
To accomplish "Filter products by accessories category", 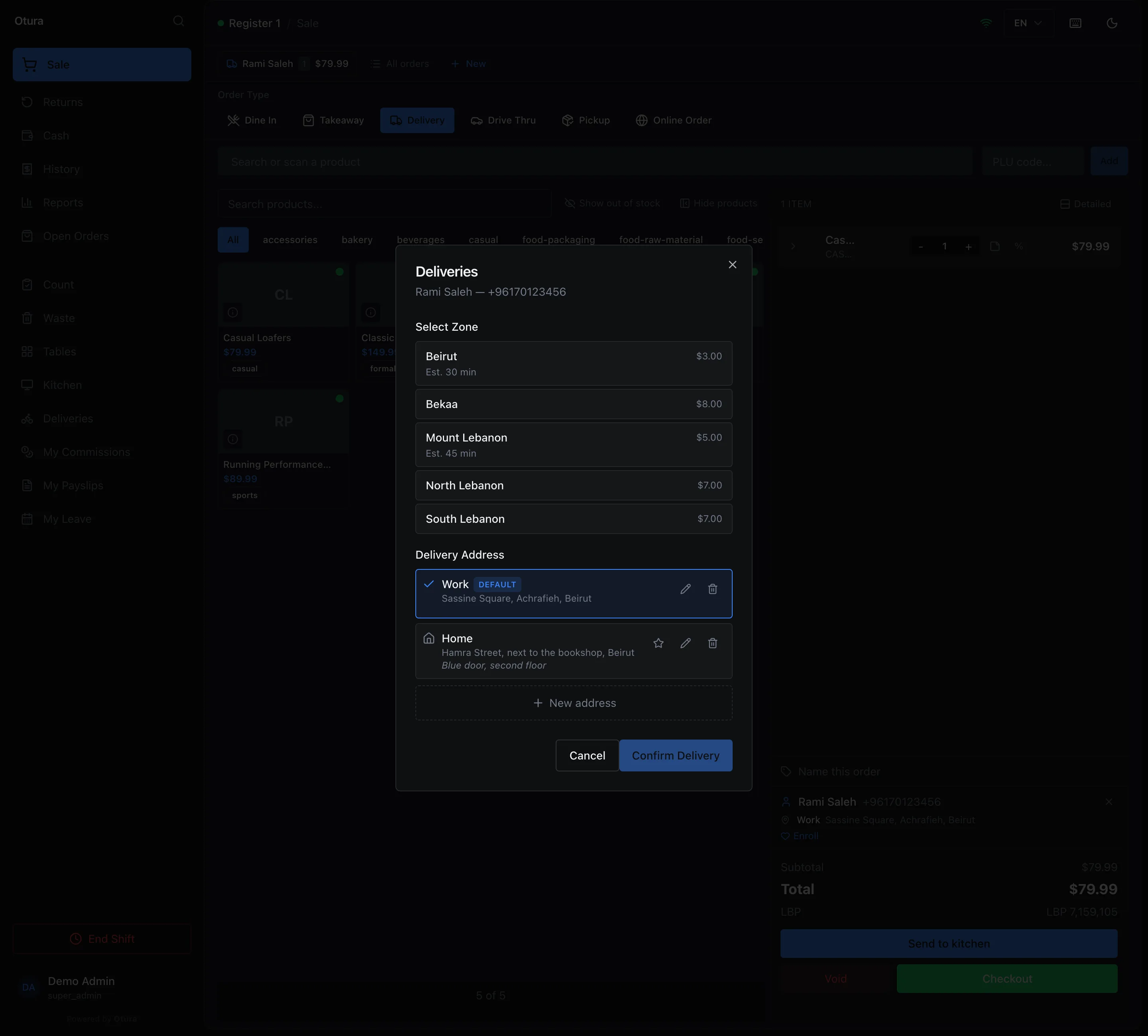I will (290, 240).
